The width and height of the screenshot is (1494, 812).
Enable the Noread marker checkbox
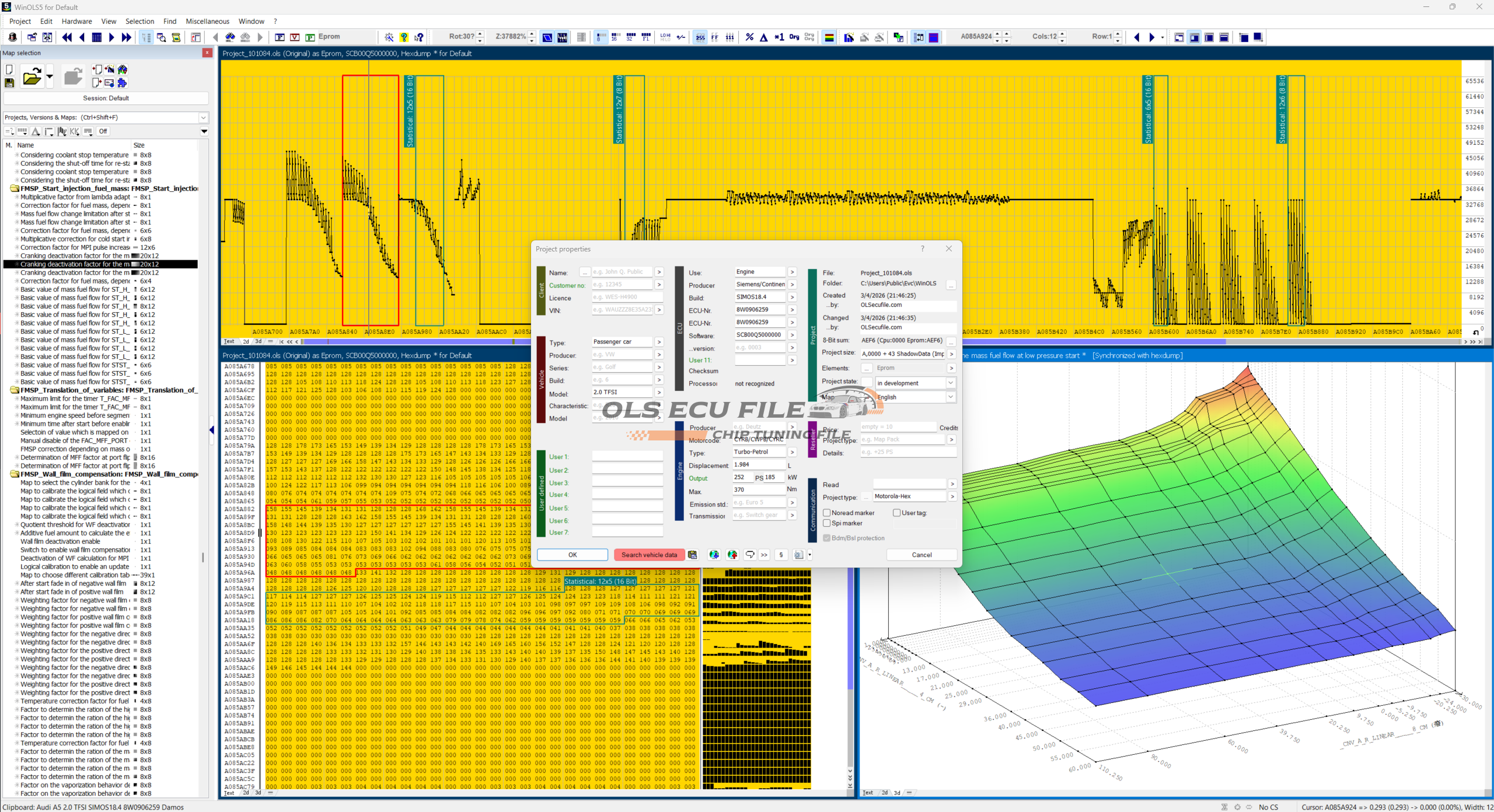click(x=827, y=513)
